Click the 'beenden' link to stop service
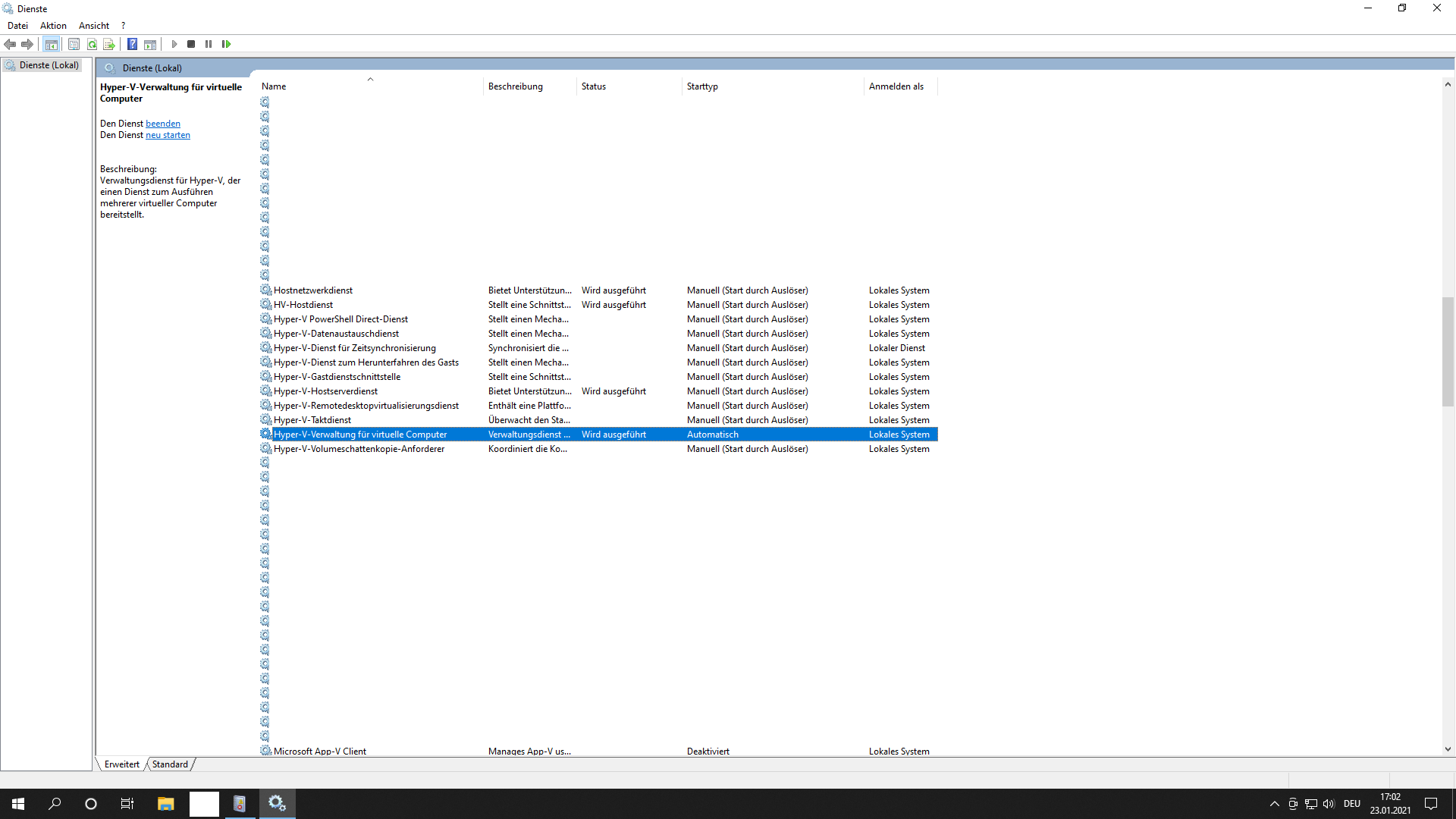This screenshot has width=1456, height=819. tap(163, 124)
